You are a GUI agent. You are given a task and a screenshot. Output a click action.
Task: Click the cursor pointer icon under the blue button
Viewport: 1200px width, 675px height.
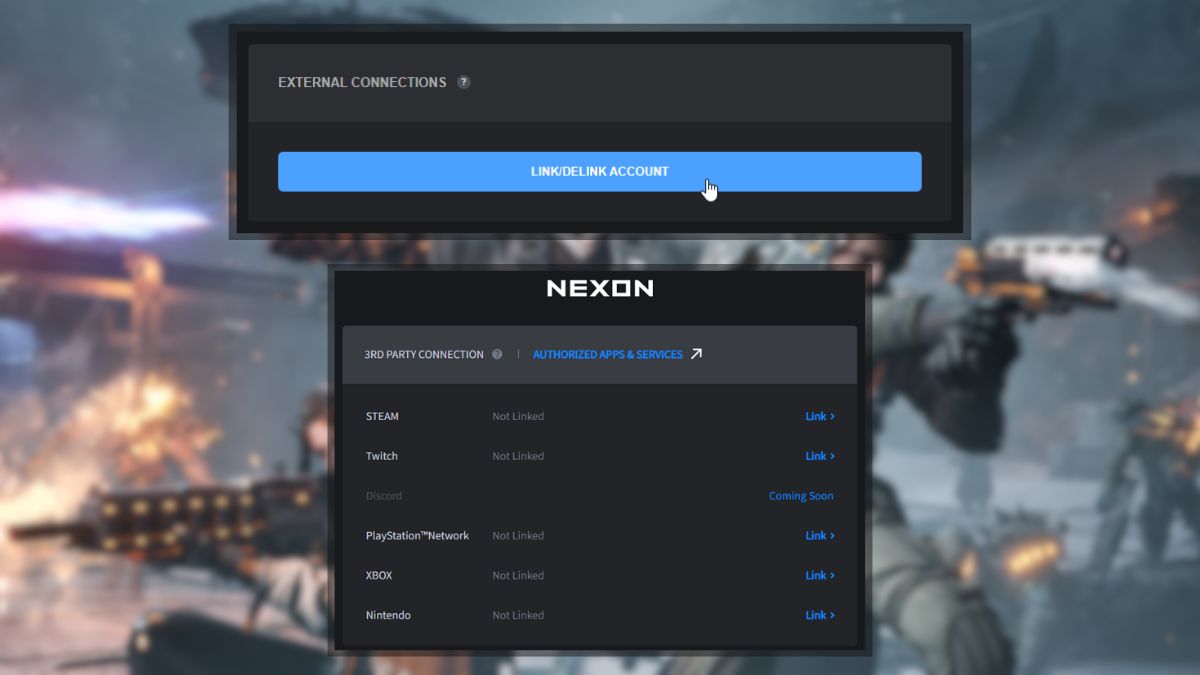pyautogui.click(x=709, y=188)
